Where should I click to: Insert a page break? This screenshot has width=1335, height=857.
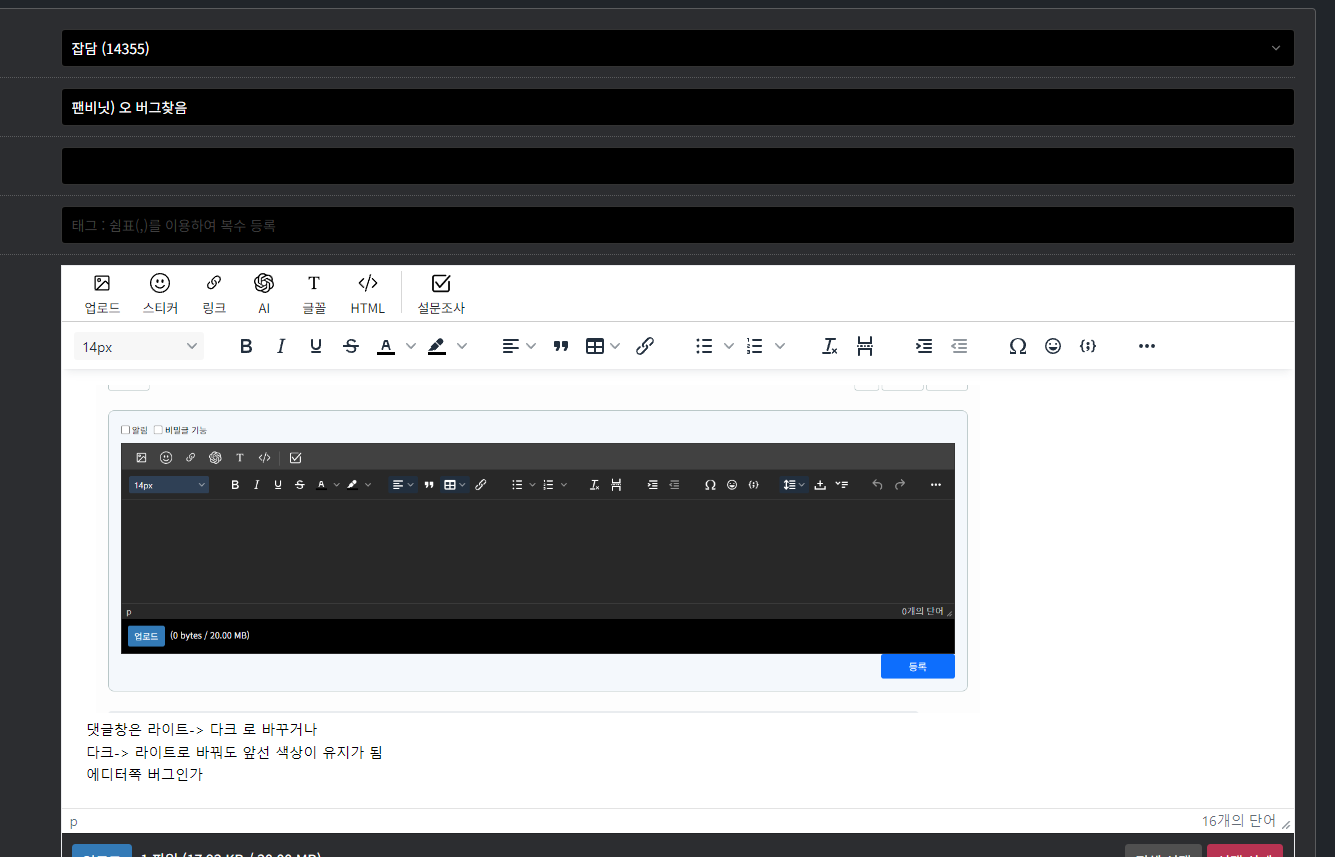point(865,346)
